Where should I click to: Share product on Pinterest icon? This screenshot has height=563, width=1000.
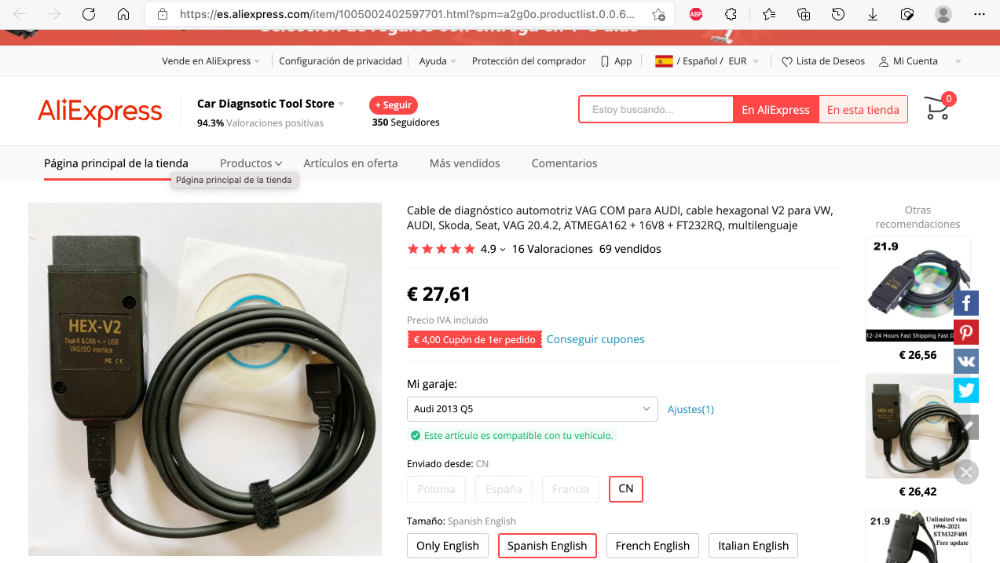(966, 332)
